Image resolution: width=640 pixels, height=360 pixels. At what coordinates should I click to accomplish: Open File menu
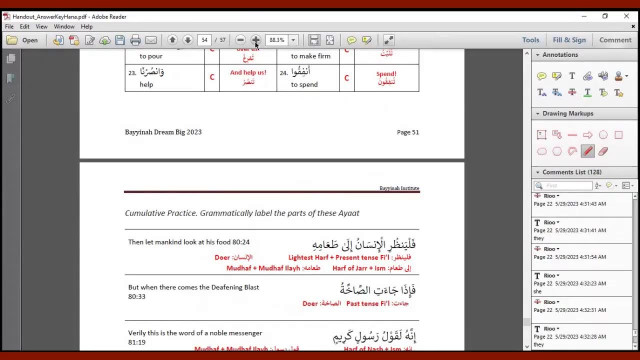[9, 27]
